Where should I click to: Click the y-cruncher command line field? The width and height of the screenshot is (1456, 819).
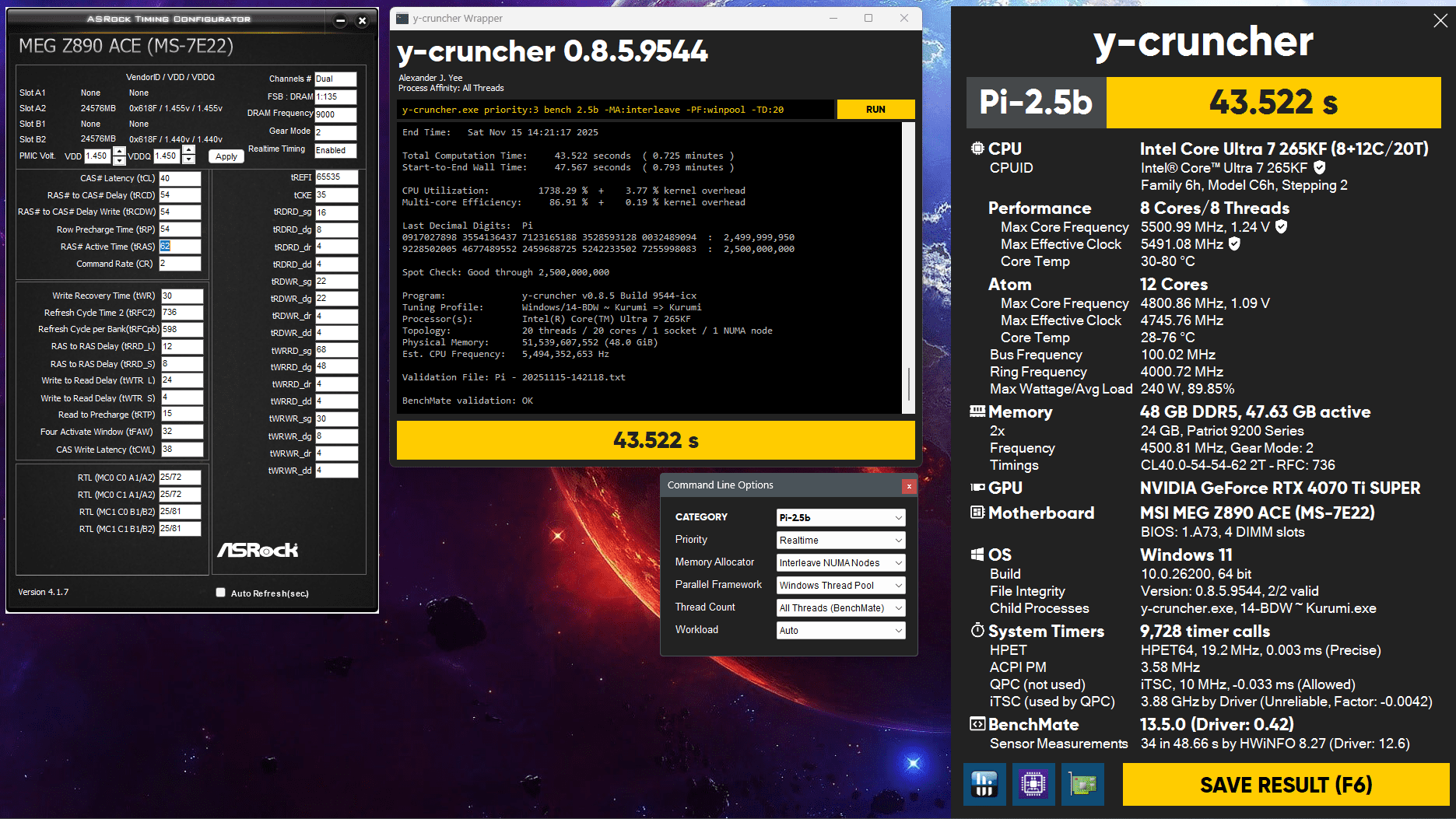click(616, 110)
